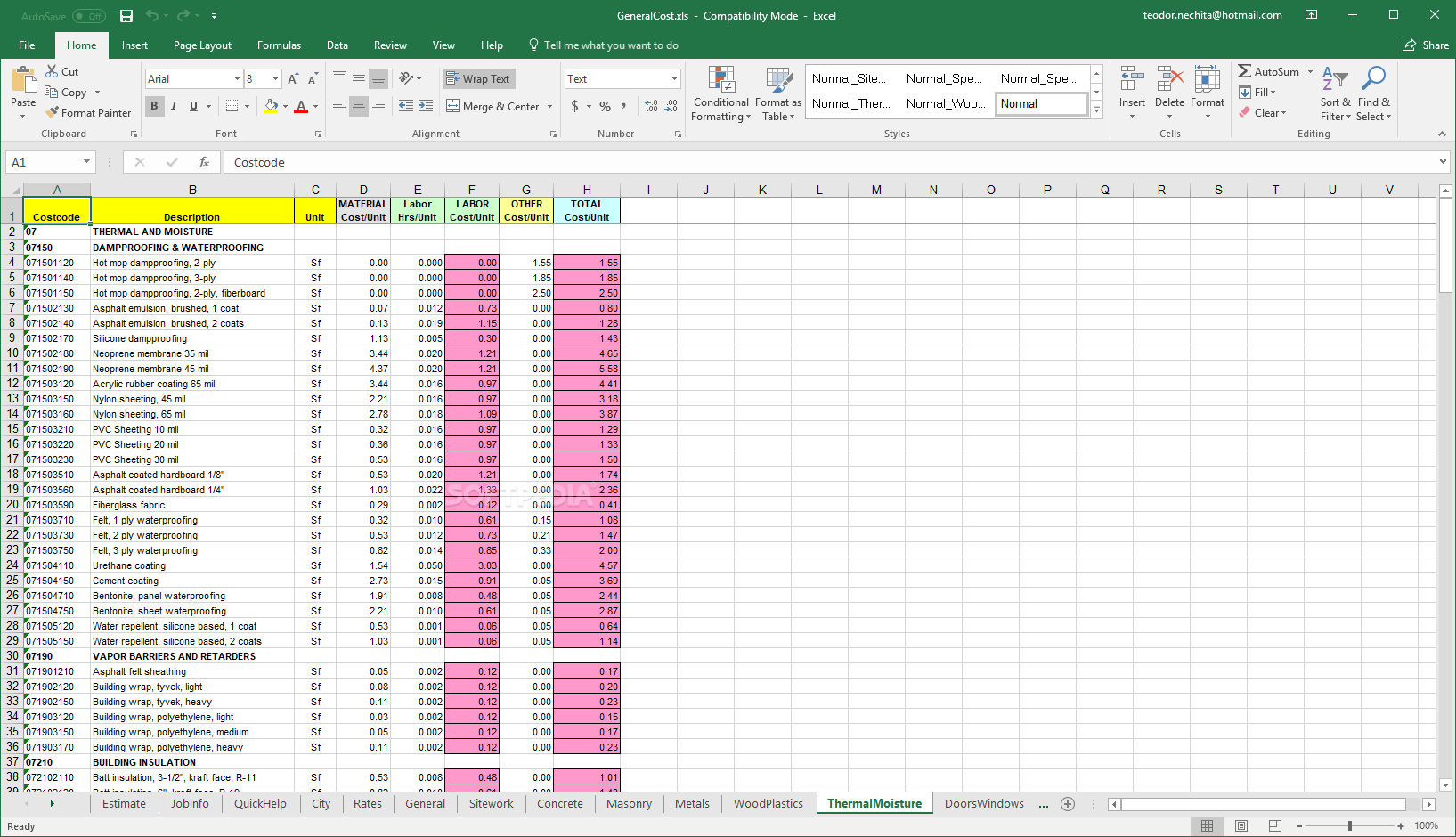Switch to the Sitework sheet tab

click(491, 804)
